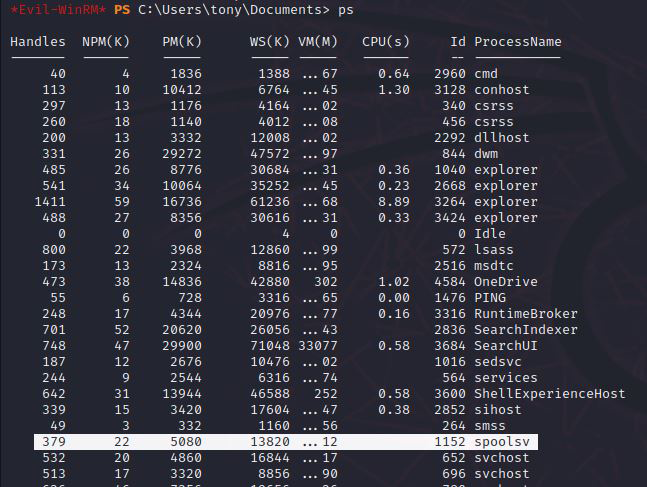Click the CPU(s) column header
This screenshot has width=647, height=487.
[x=386, y=42]
